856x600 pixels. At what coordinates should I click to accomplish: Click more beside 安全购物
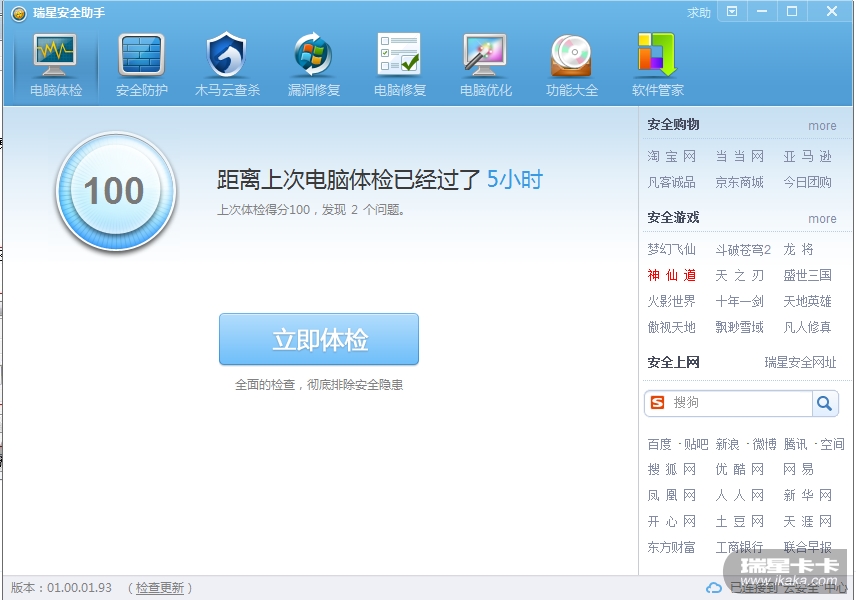[x=822, y=126]
